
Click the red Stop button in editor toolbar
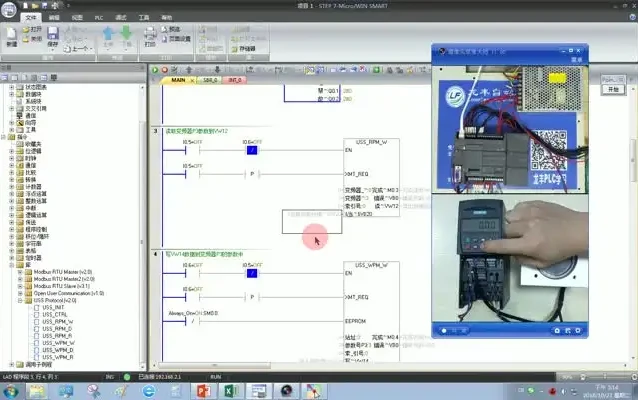coord(163,70)
